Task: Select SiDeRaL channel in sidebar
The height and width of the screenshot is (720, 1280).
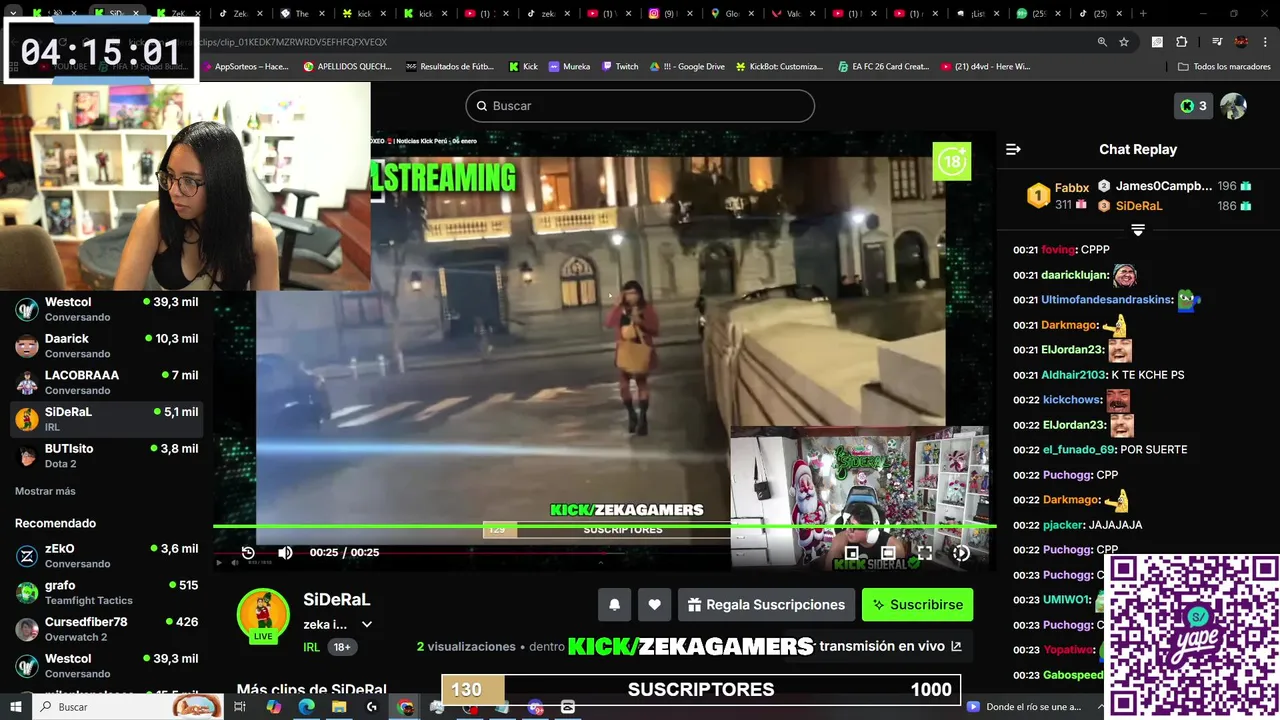Action: coord(106,419)
